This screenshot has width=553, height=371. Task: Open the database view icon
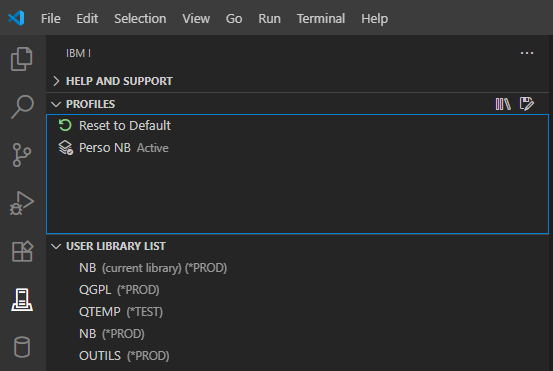point(22,347)
